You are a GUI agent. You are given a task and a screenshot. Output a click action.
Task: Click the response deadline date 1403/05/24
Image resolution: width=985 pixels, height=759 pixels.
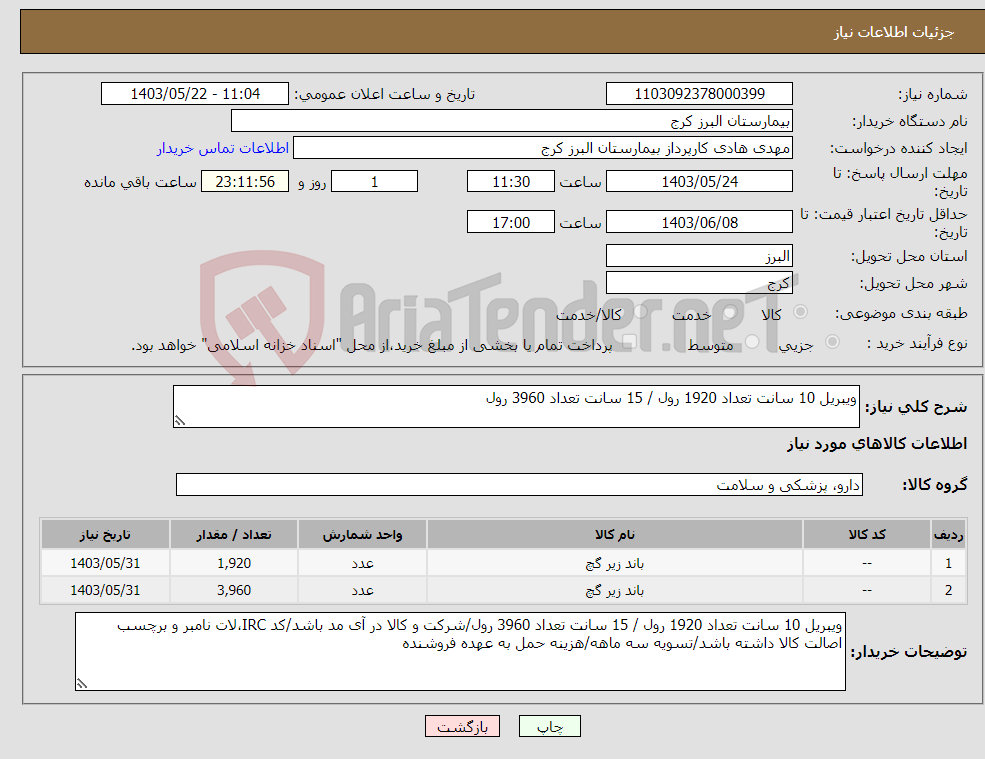699,182
